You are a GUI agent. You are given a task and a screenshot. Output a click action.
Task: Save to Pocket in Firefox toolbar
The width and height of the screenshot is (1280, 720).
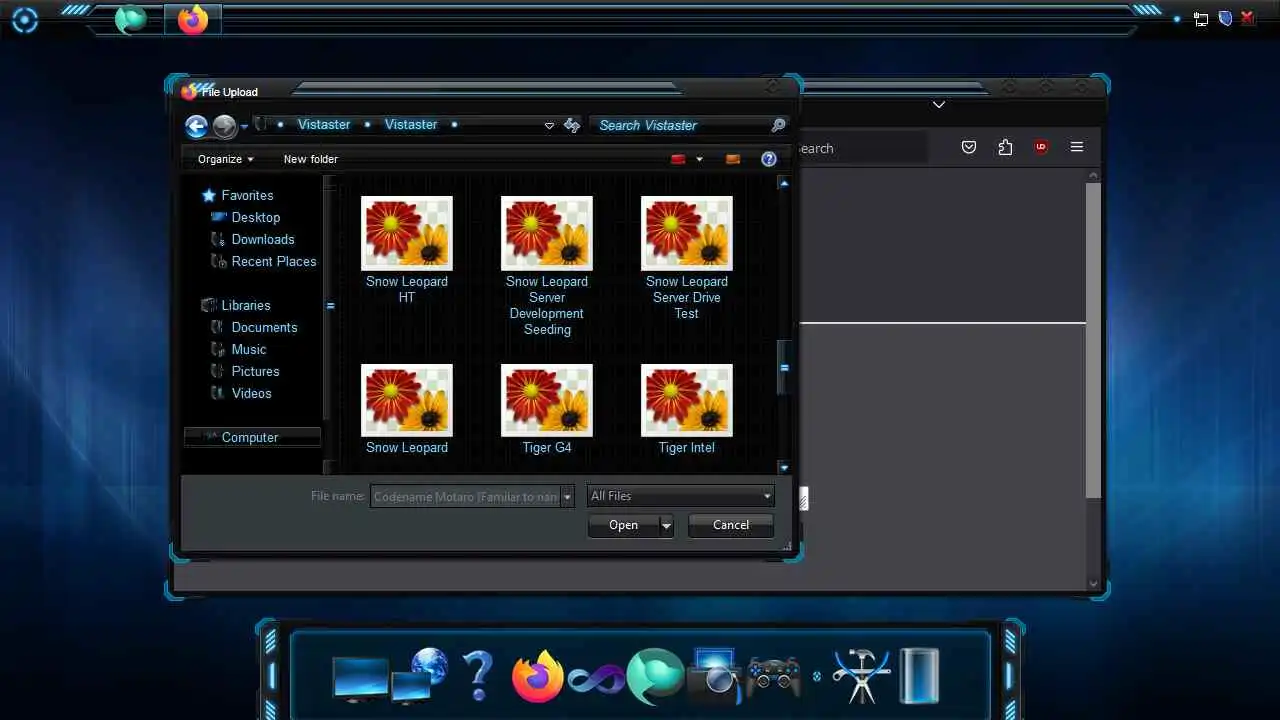tap(969, 147)
